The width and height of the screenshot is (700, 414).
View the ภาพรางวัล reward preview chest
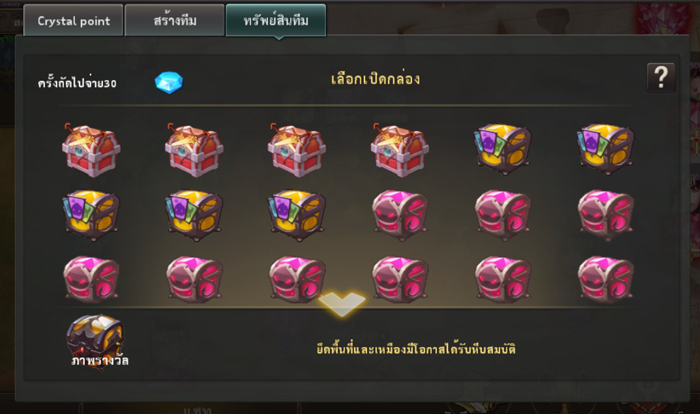tap(96, 341)
